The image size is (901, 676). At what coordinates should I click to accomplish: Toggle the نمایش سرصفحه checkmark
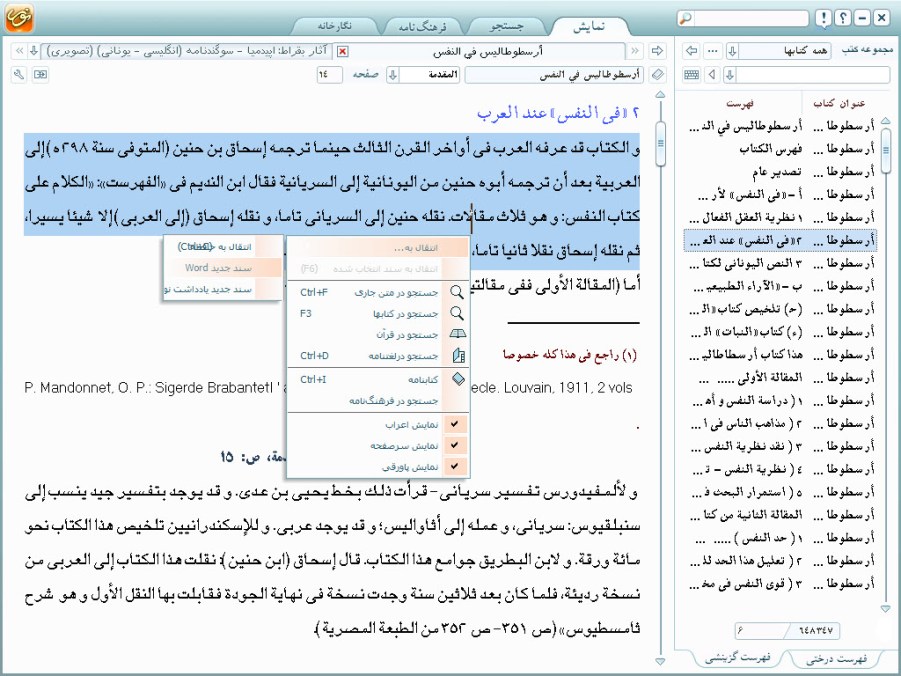click(455, 445)
